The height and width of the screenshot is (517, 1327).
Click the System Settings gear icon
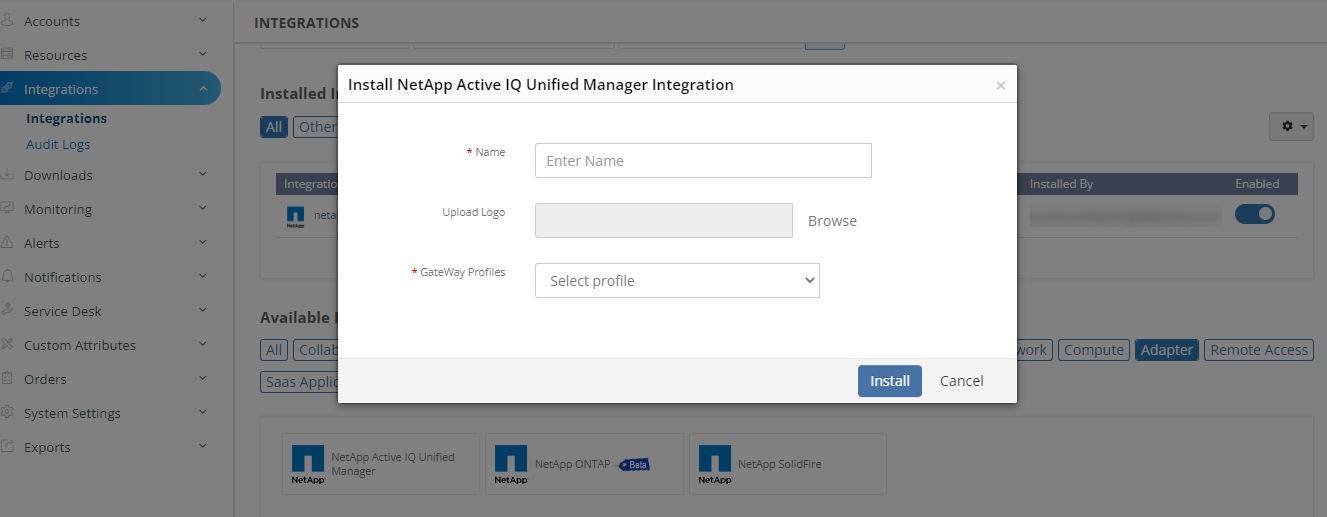tap(7, 413)
